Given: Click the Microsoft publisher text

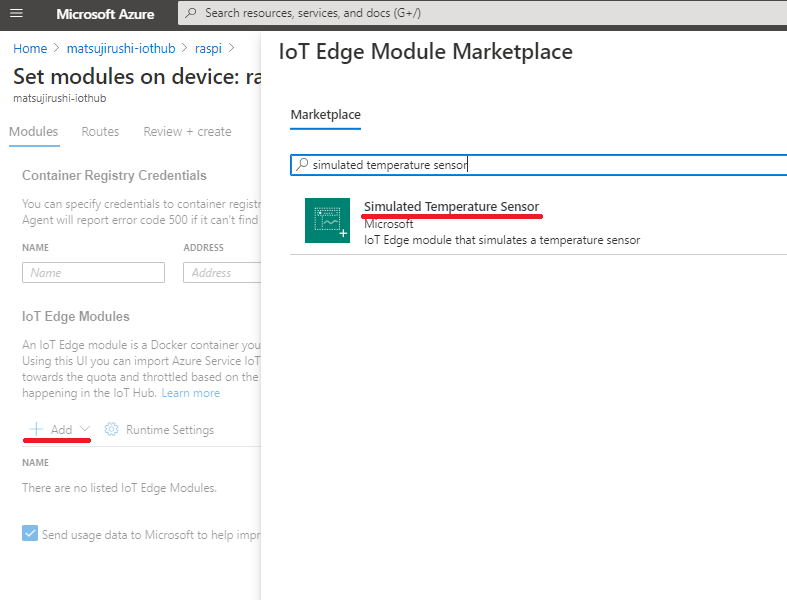Looking at the screenshot, I should [x=388, y=224].
